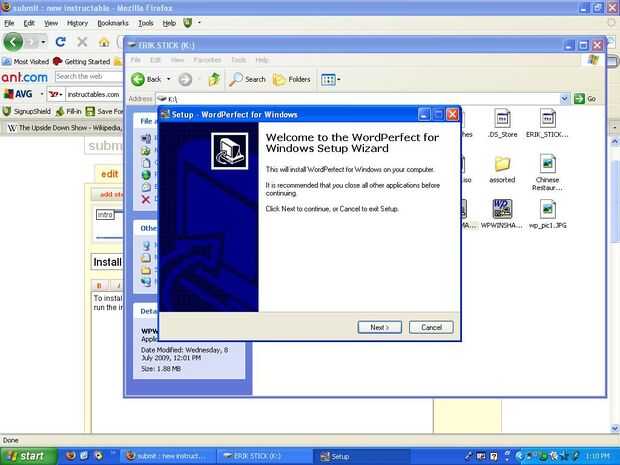Click intro step thumbnail box

105,215
